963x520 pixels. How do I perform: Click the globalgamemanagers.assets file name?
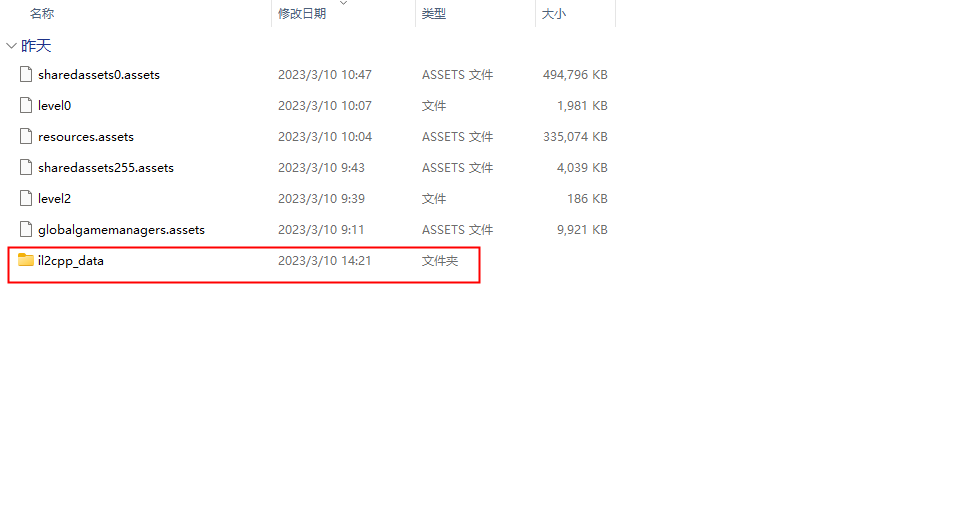click(x=121, y=230)
